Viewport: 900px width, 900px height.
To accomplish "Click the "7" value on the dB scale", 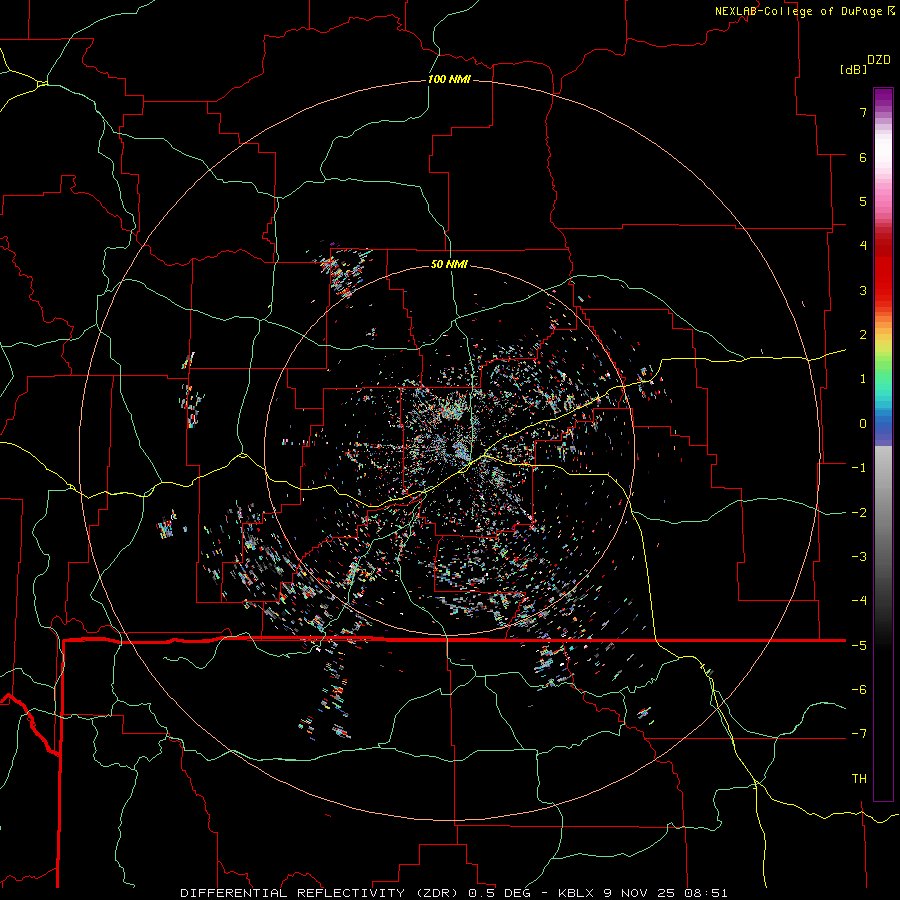I will coord(863,112).
